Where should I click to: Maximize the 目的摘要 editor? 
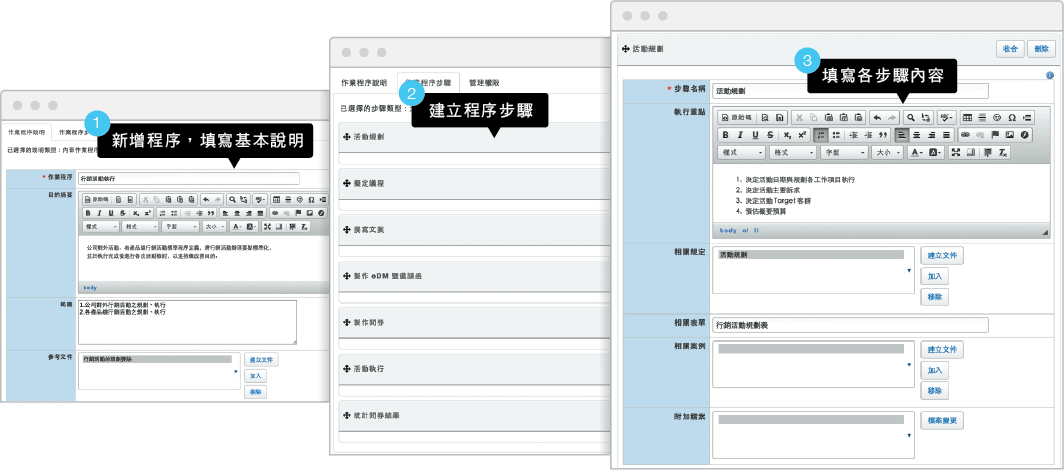[267, 227]
